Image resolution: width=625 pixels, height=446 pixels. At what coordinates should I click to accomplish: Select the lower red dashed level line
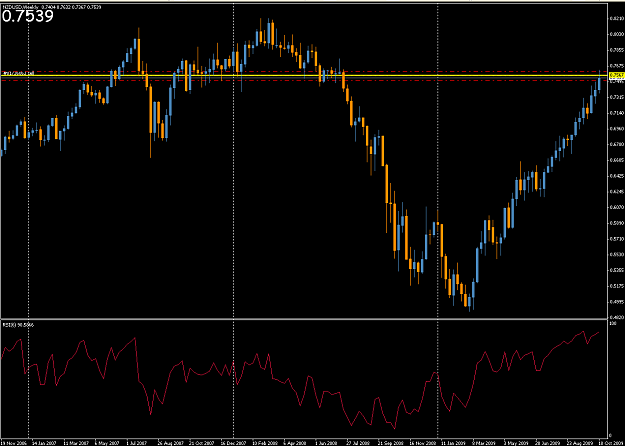[x=303, y=80]
